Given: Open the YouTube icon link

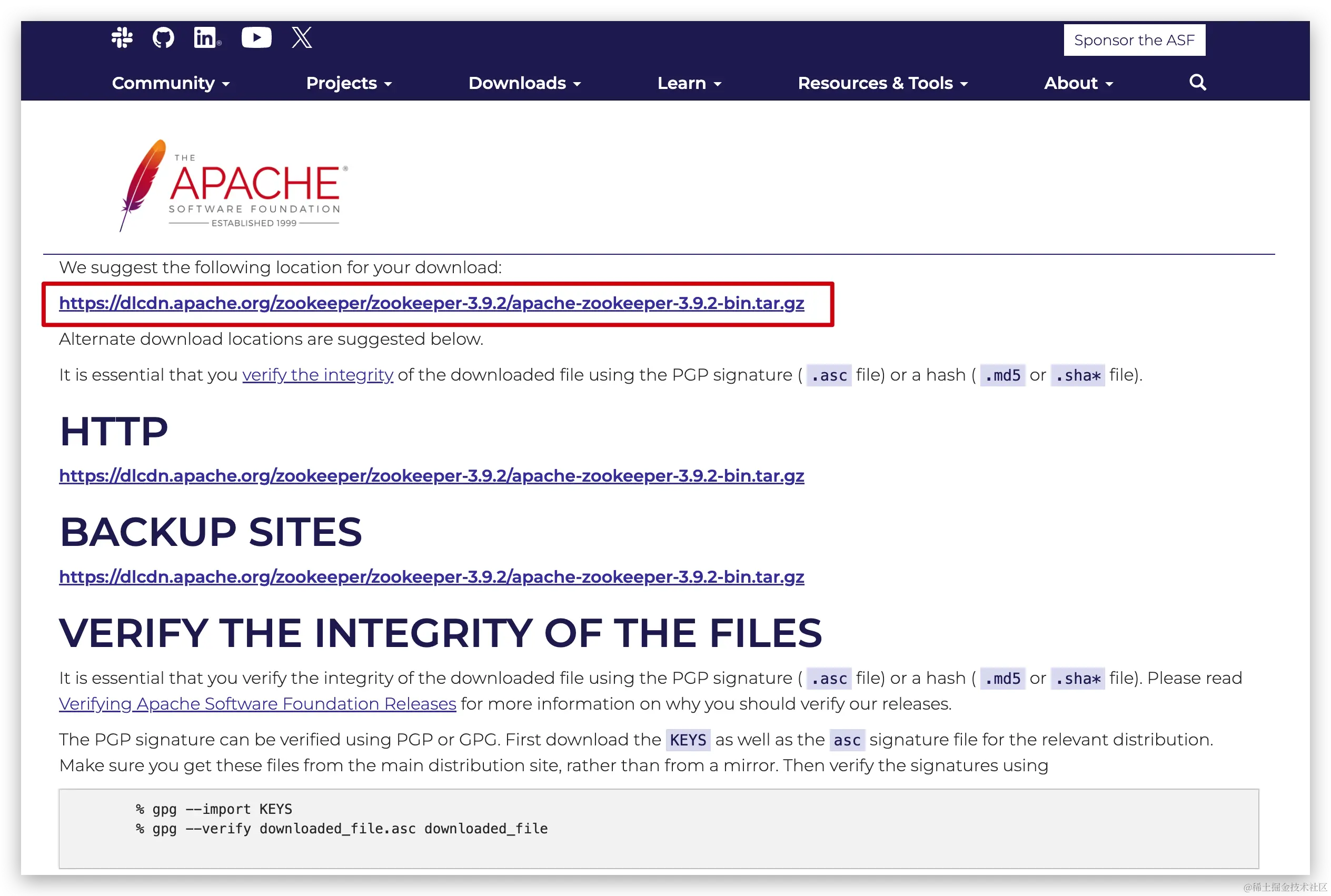Looking at the screenshot, I should pyautogui.click(x=256, y=38).
